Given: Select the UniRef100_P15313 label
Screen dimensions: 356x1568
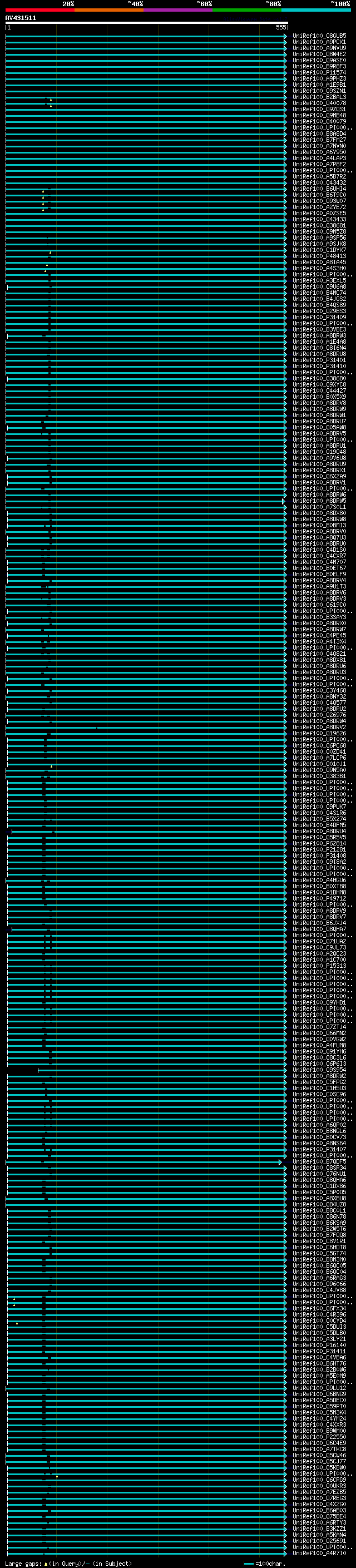Looking at the screenshot, I should 319,966.
